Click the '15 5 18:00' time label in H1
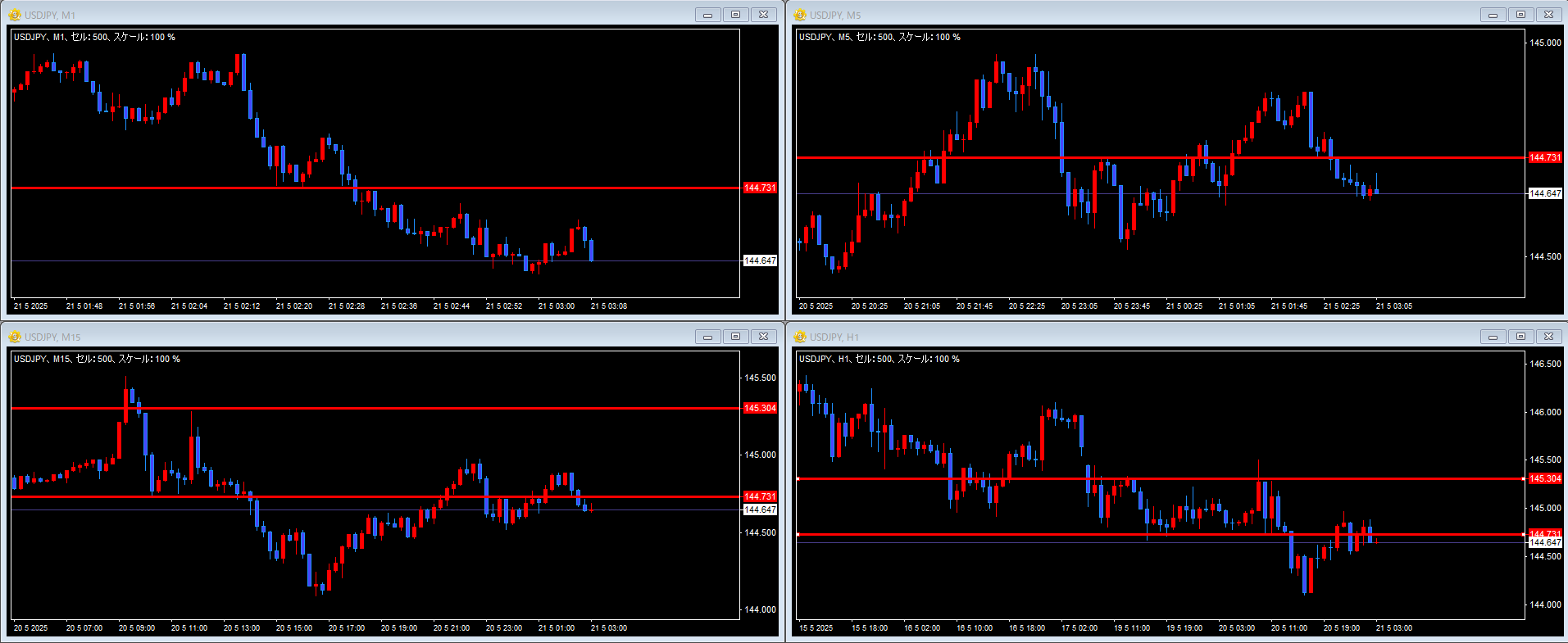This screenshot has width=1568, height=643. click(x=870, y=628)
